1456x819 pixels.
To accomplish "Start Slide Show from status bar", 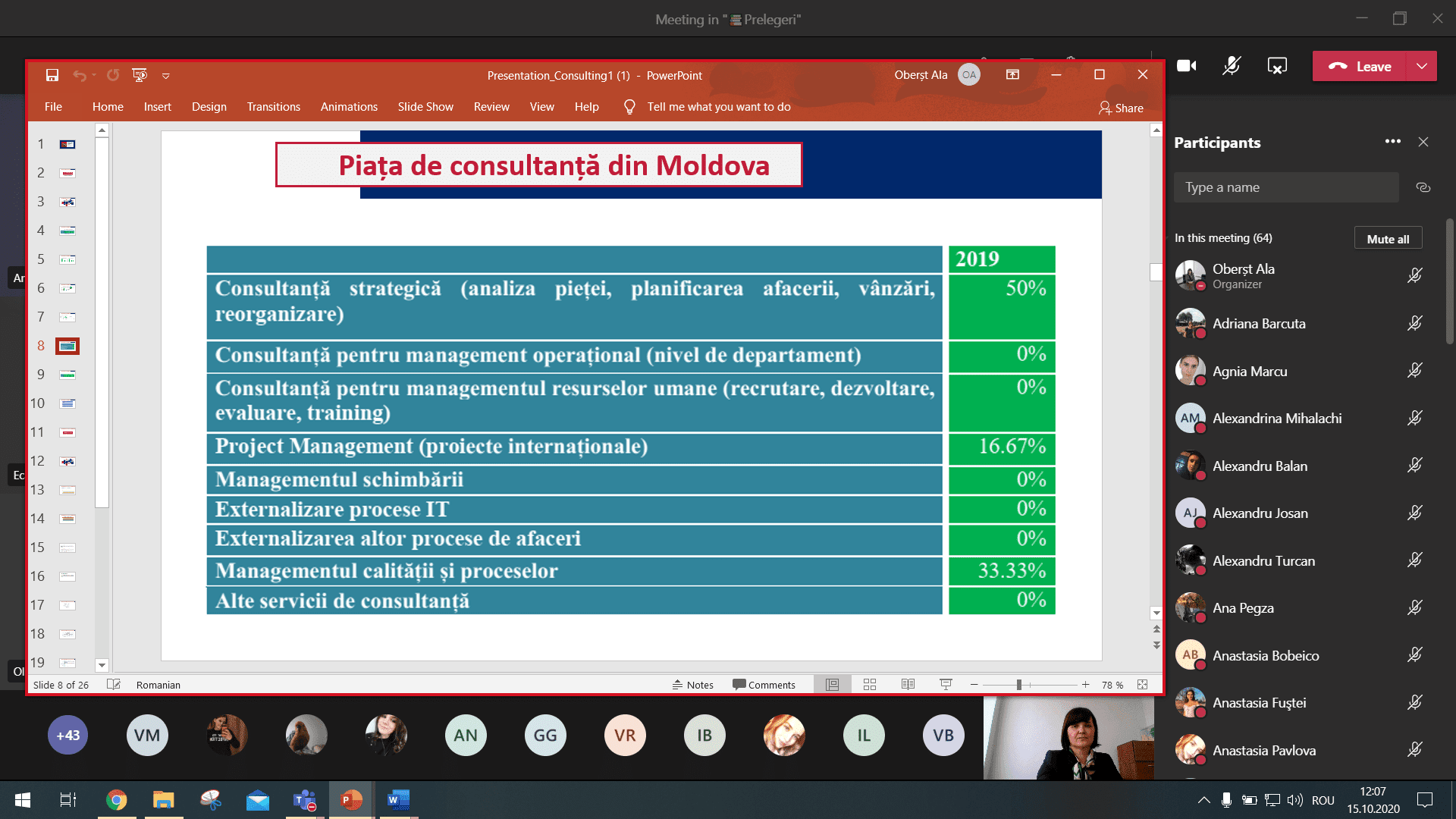I will tap(946, 685).
